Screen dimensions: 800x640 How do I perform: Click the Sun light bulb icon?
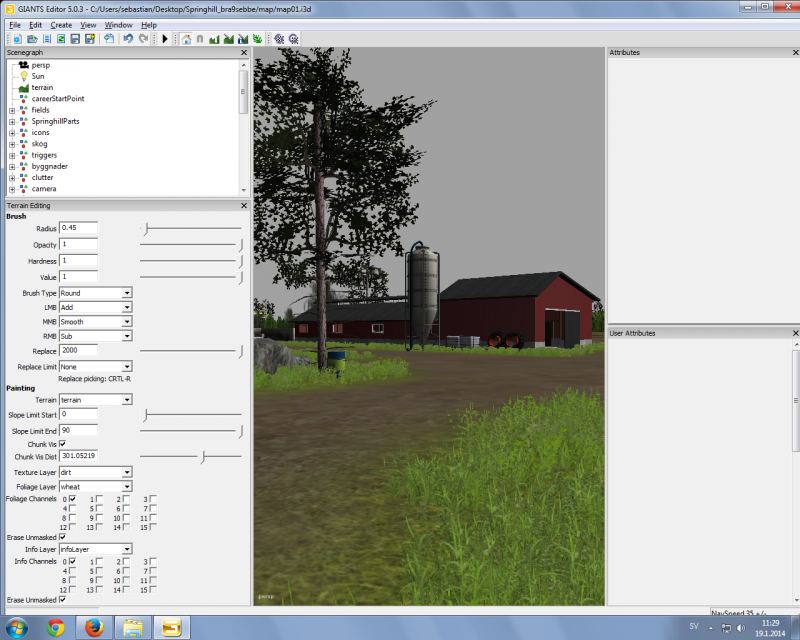click(23, 76)
